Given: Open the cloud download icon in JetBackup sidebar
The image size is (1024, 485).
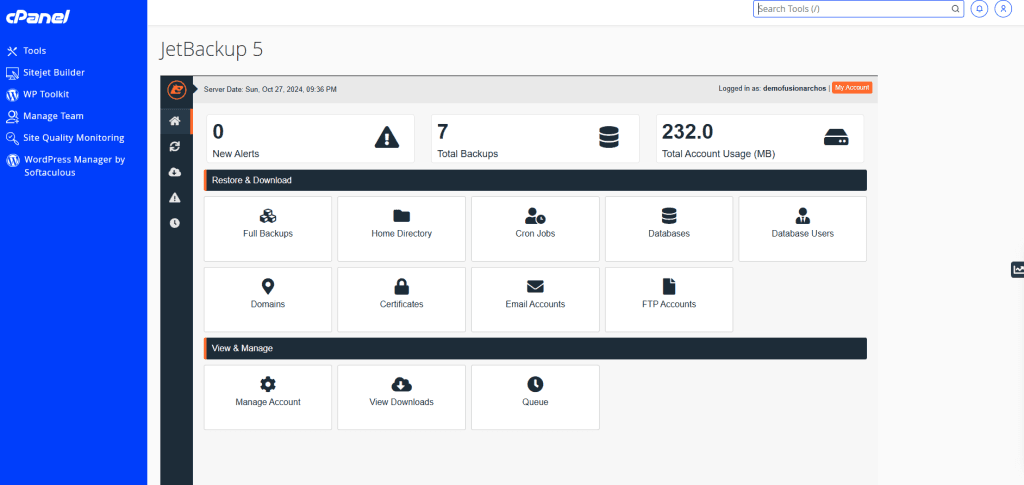Looking at the screenshot, I should pyautogui.click(x=175, y=172).
